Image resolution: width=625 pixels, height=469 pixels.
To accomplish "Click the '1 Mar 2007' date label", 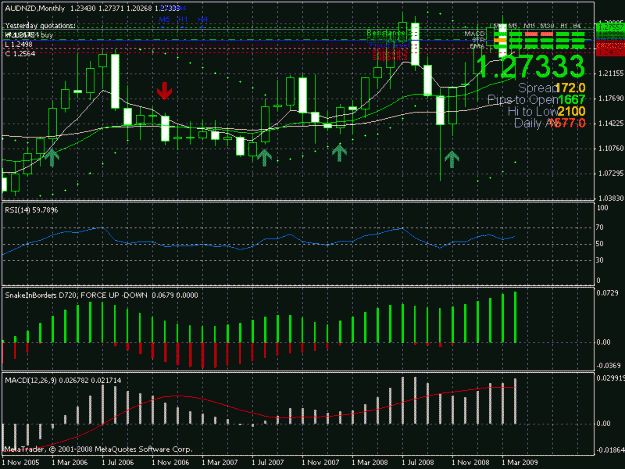I will (x=220, y=463).
